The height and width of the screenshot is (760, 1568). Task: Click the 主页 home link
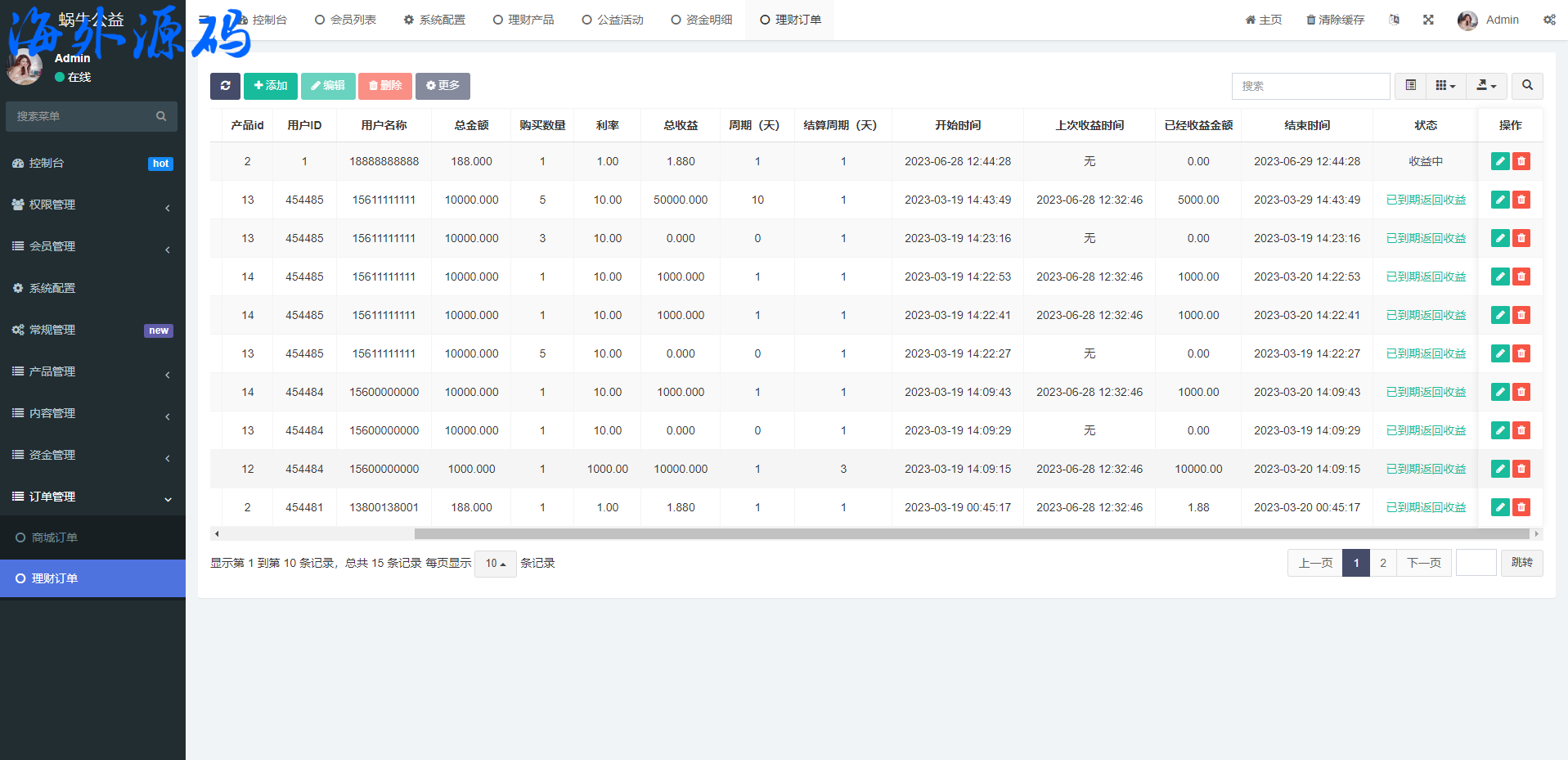[1264, 20]
